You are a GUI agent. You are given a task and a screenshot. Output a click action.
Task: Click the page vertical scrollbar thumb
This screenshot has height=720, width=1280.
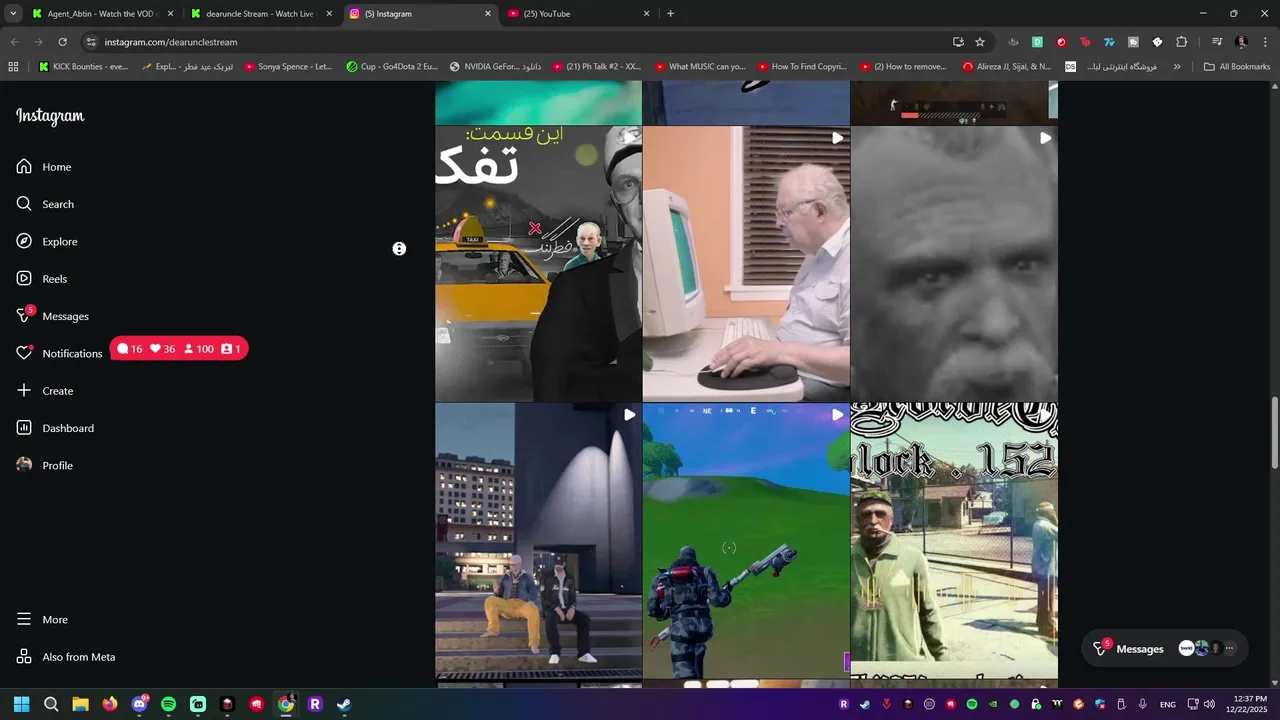(x=1274, y=432)
